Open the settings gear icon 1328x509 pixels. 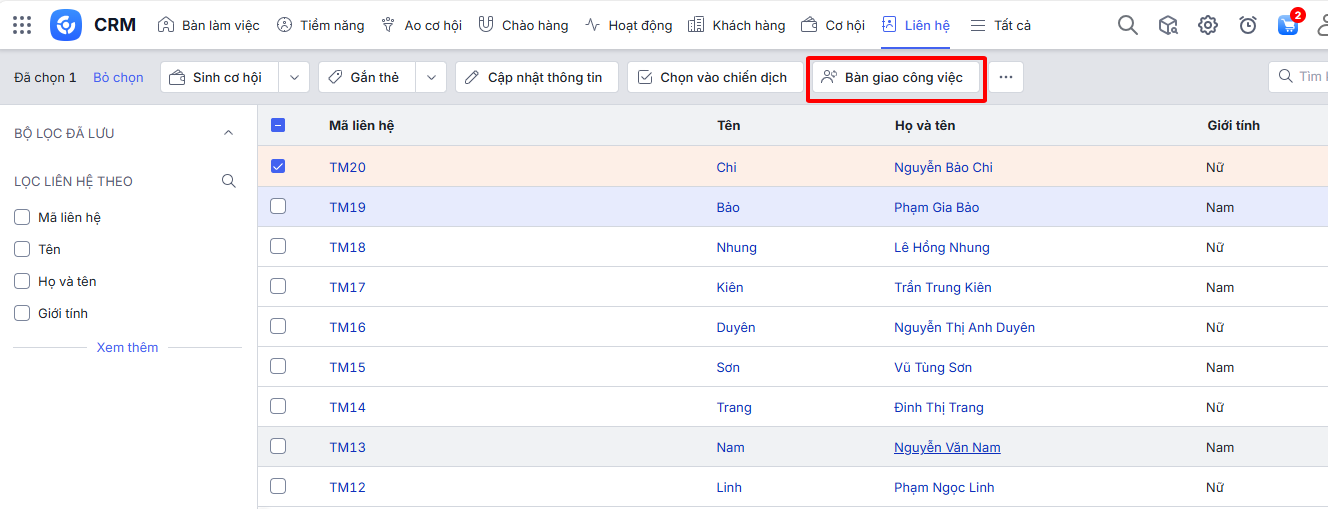tap(1208, 25)
